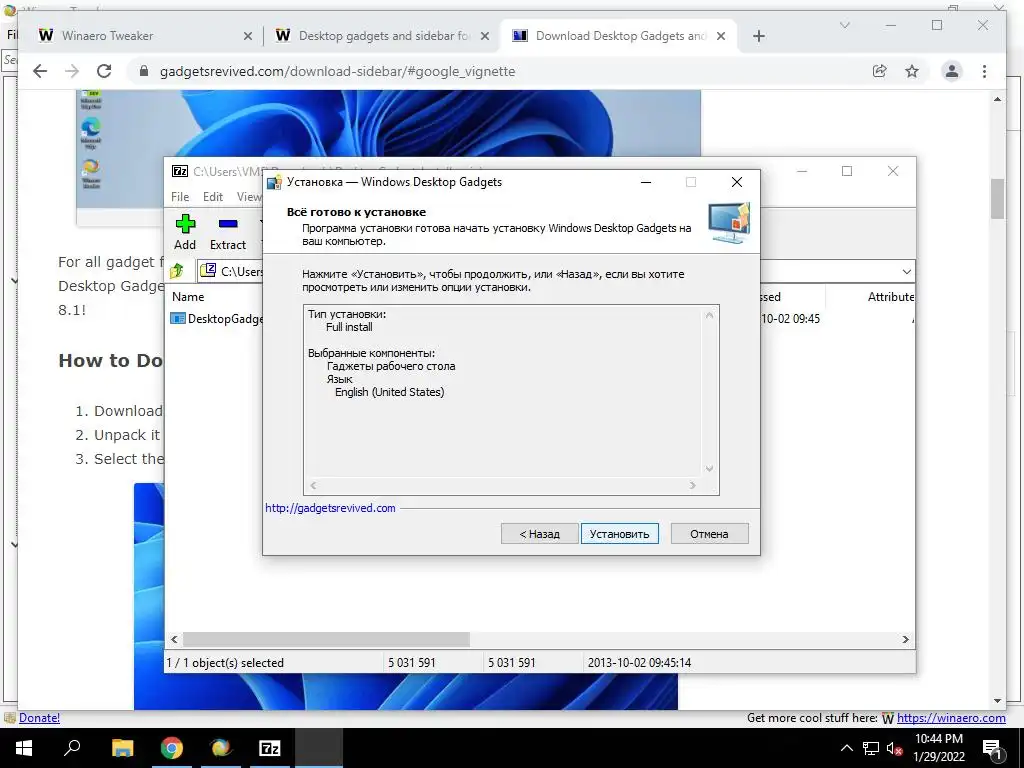Screen dimensions: 1024x768
Task: Click the 7-Zip scrollbar right arrow
Action: coord(905,639)
